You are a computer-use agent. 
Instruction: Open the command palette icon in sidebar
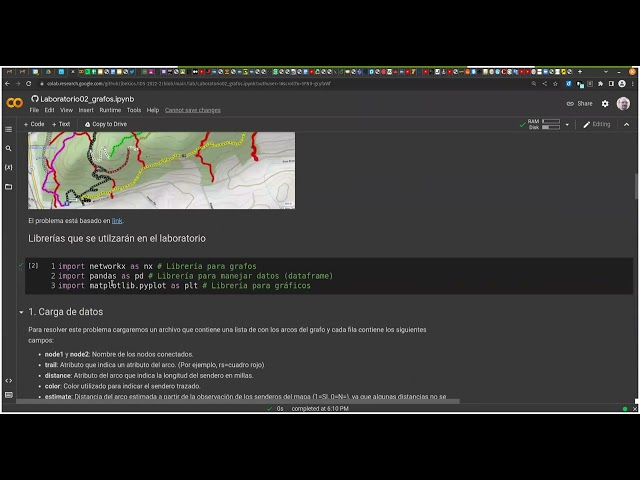(x=9, y=395)
